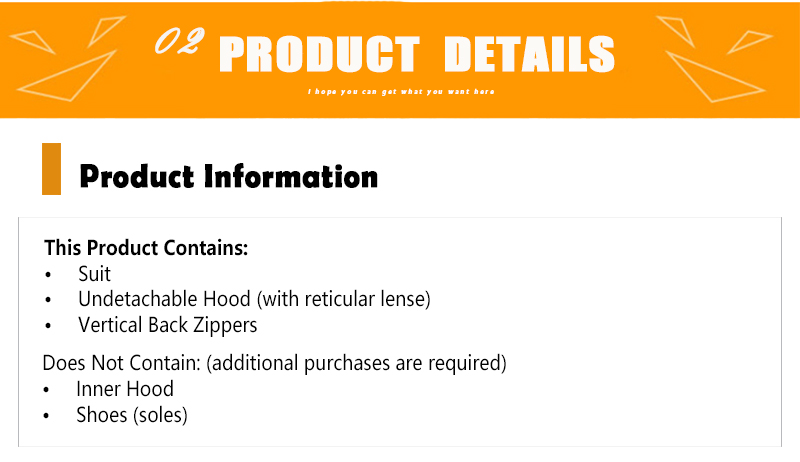800x462 pixels.
Task: Click the Shoes (soles) list item
Action: [132, 415]
